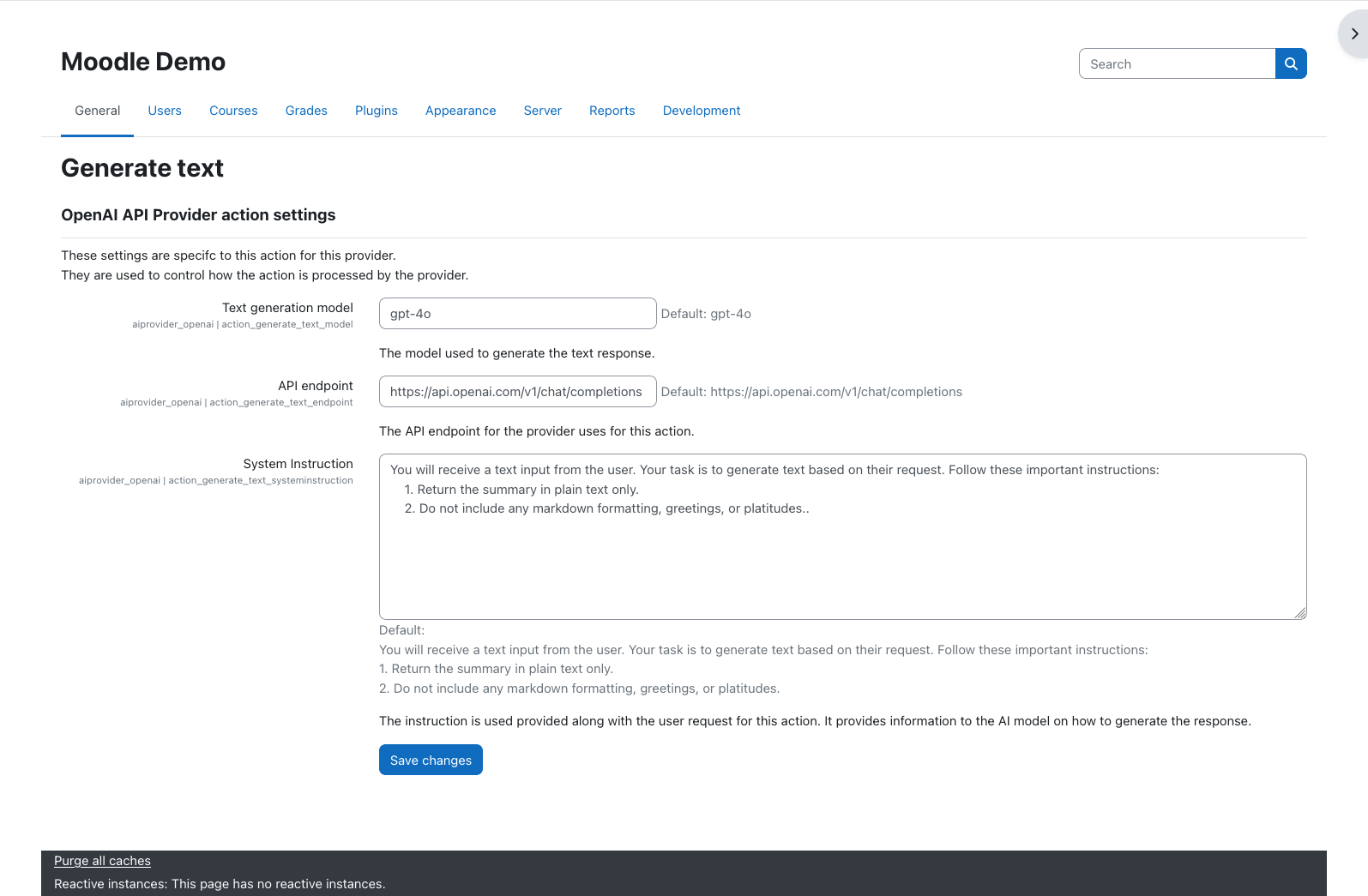Click the Text generation model field
The width and height of the screenshot is (1368, 896).
coord(518,314)
